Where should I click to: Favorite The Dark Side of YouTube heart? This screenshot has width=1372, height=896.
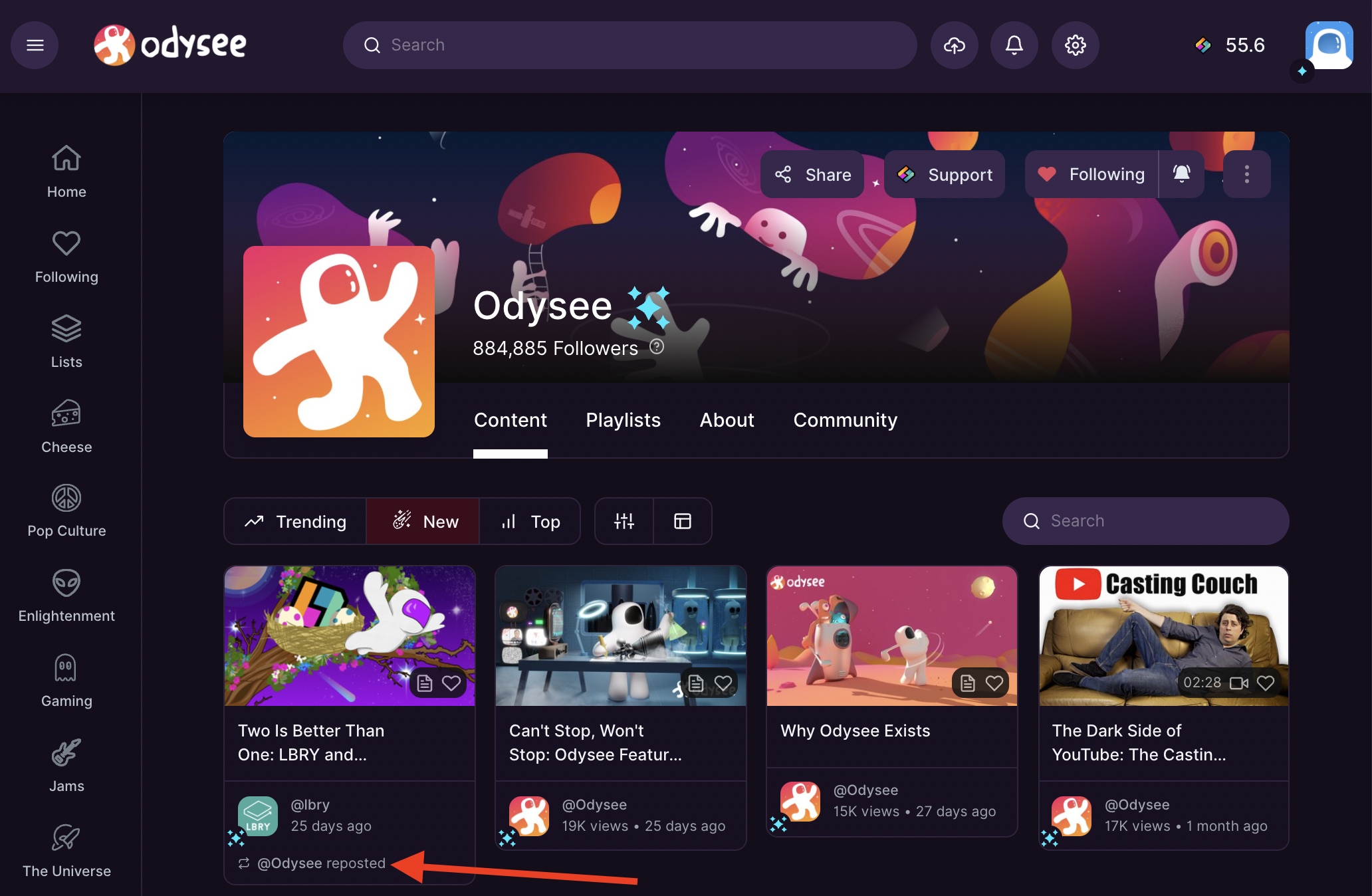point(1266,683)
